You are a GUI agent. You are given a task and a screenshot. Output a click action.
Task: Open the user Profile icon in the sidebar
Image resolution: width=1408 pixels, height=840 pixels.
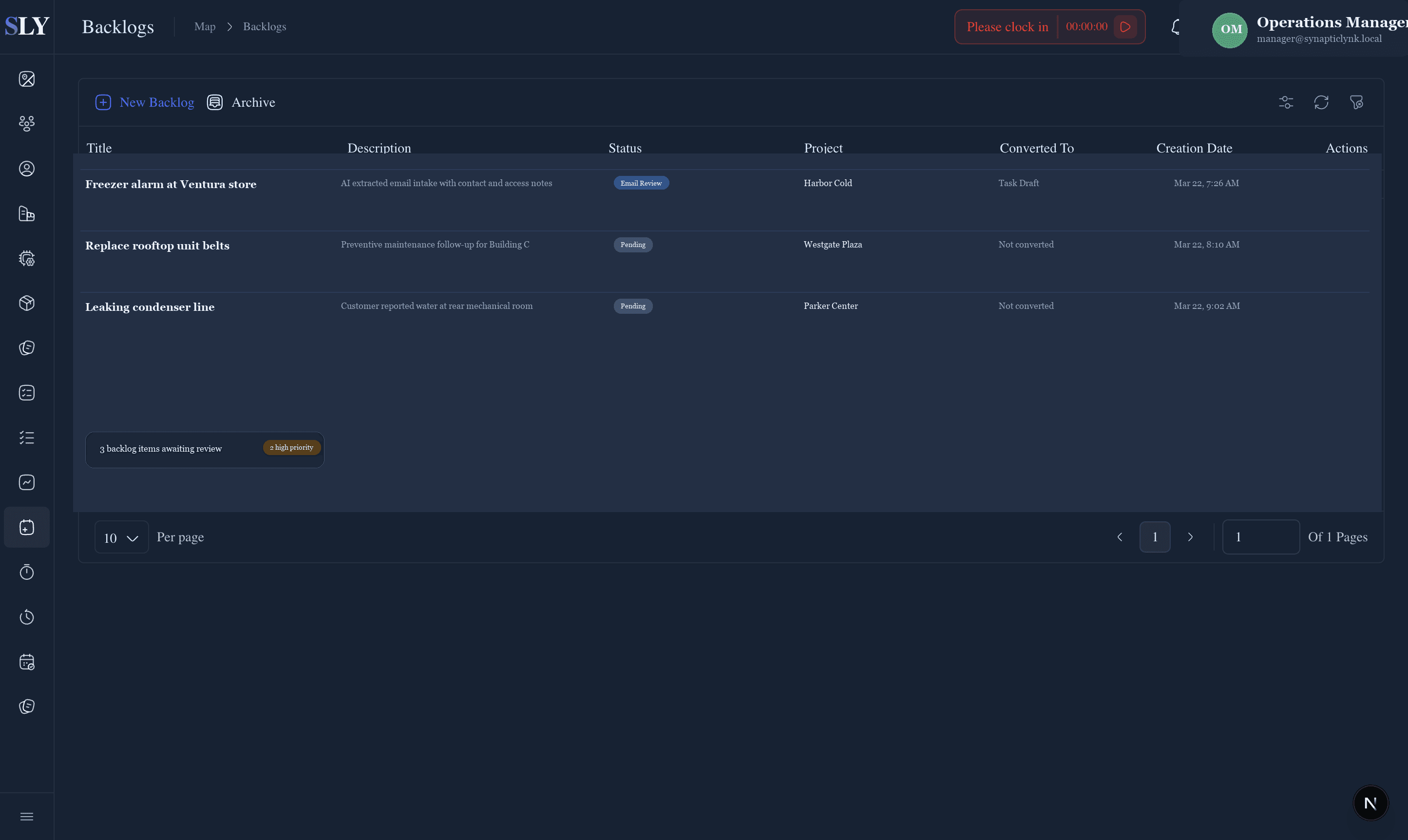click(27, 168)
